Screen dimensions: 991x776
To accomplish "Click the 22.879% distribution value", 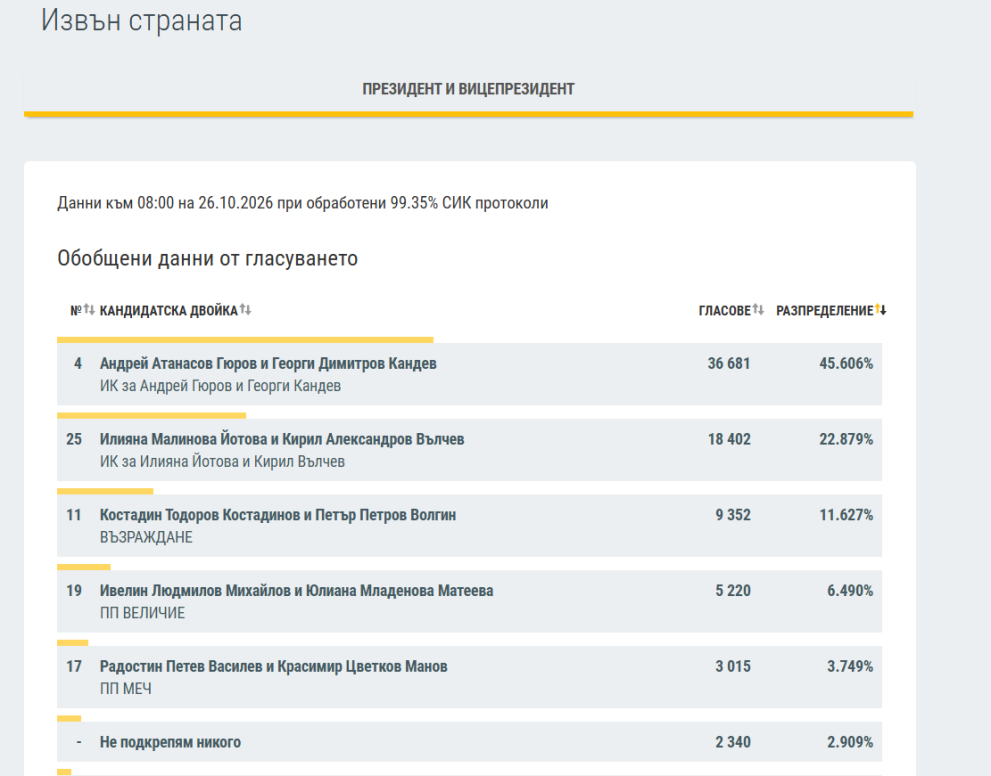I will pos(846,439).
